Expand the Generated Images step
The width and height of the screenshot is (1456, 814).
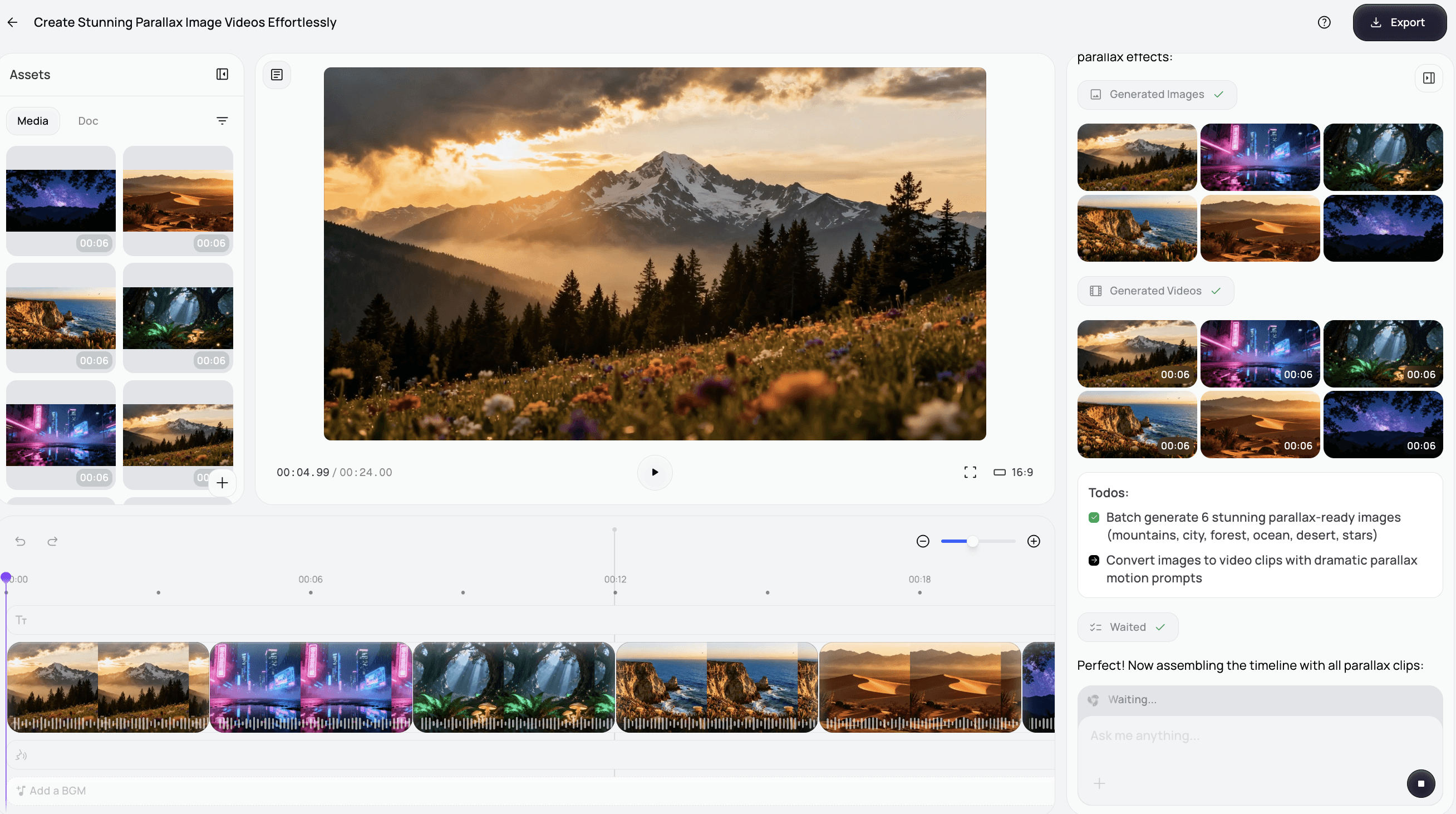1157,95
